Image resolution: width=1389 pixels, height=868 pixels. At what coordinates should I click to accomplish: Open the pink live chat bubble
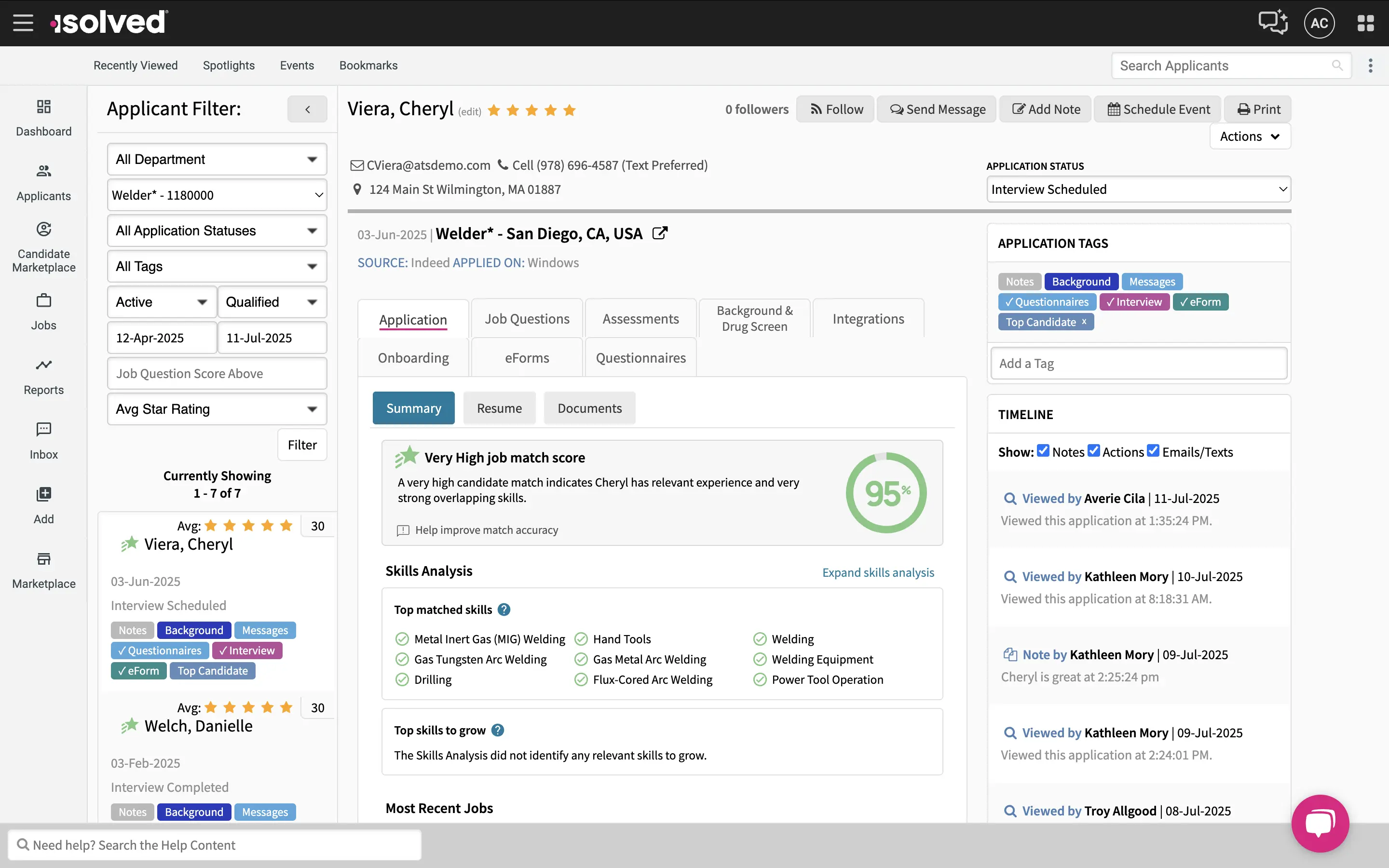coord(1320,823)
